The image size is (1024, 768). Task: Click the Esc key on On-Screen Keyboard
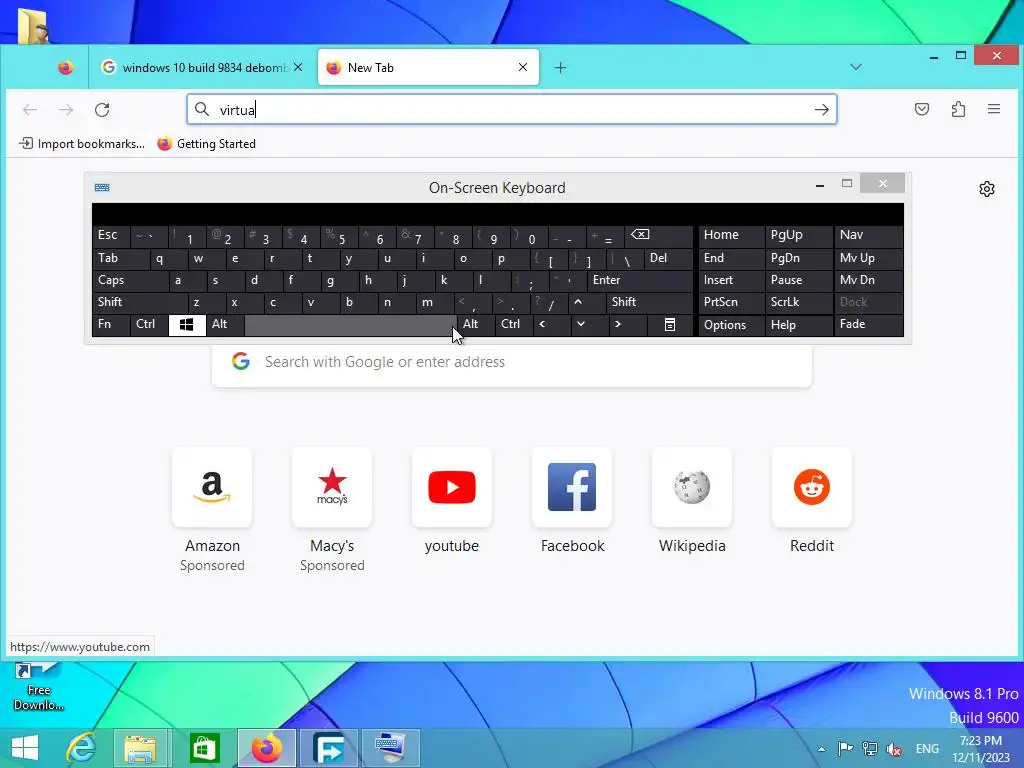[x=111, y=236]
